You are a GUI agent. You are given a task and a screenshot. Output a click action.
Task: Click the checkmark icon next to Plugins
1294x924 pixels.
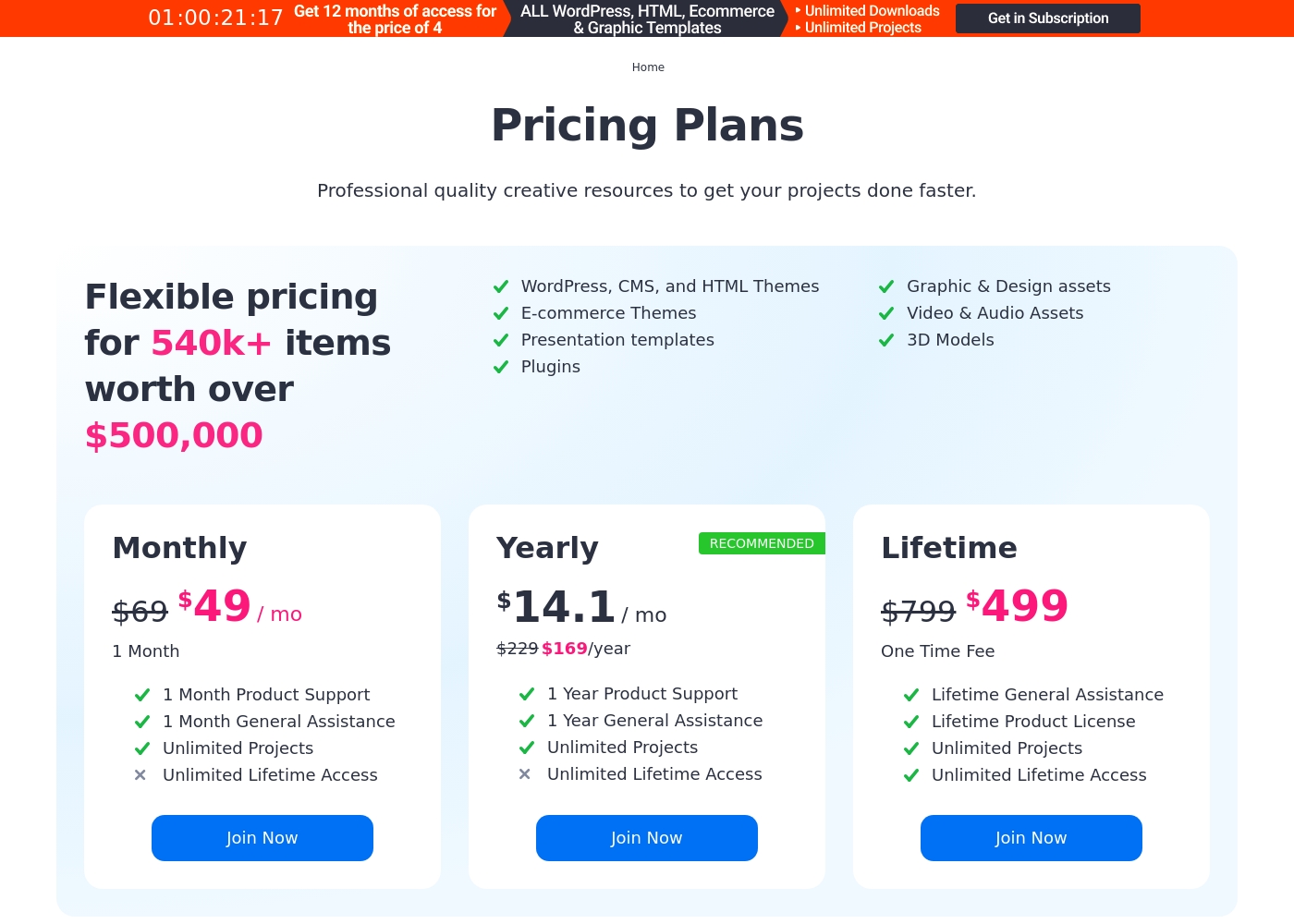(501, 367)
